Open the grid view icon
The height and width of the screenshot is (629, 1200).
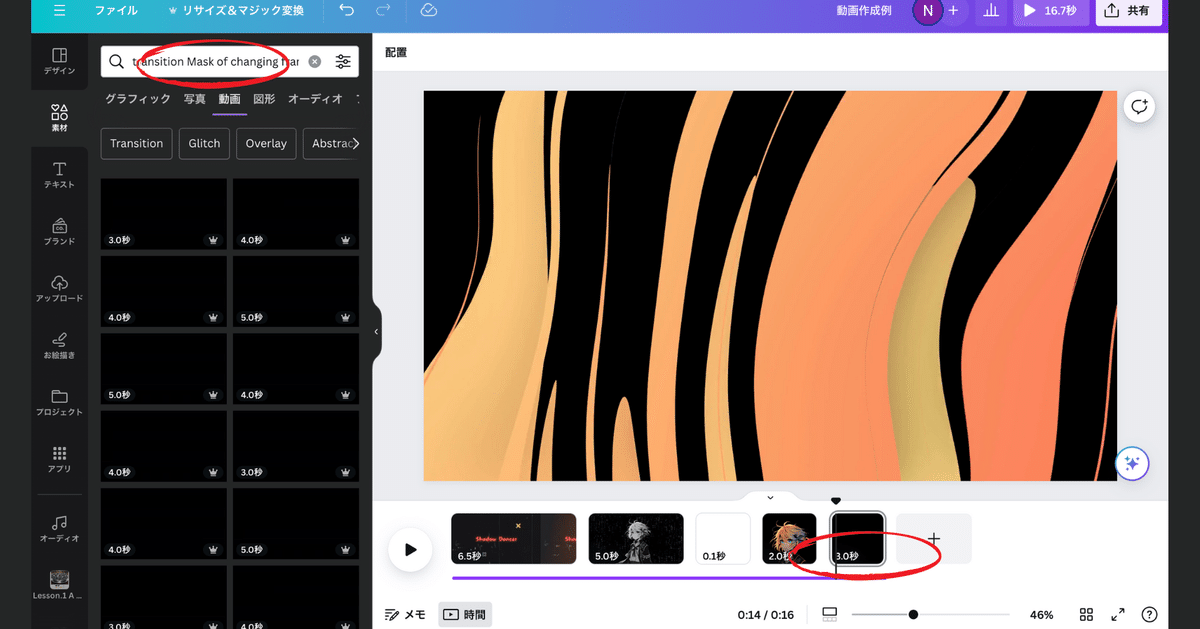pyautogui.click(x=1086, y=615)
